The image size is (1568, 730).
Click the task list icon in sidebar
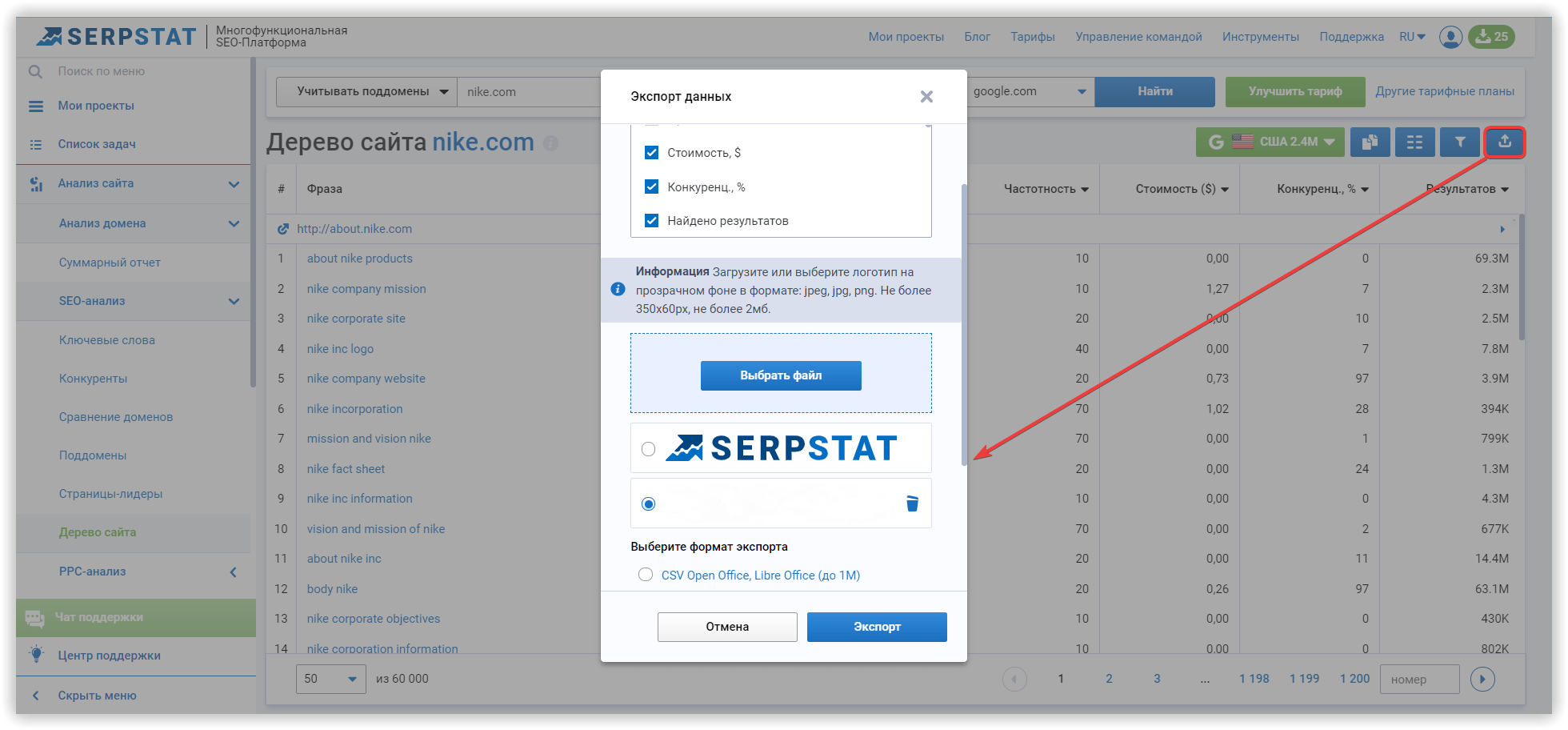click(36, 145)
